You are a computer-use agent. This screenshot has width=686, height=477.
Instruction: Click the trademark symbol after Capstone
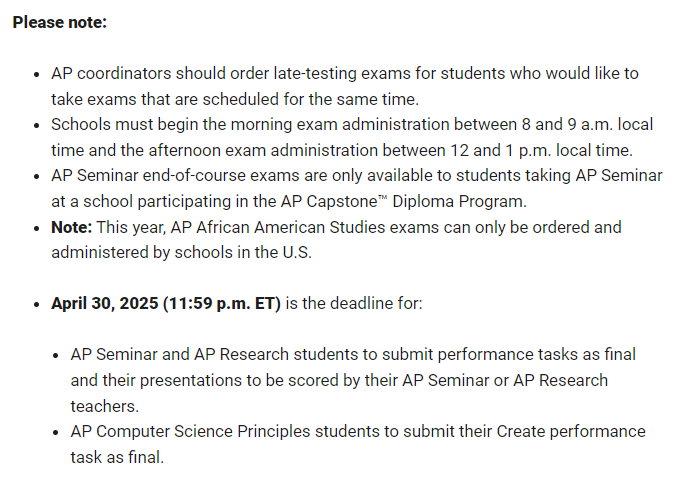point(382,198)
